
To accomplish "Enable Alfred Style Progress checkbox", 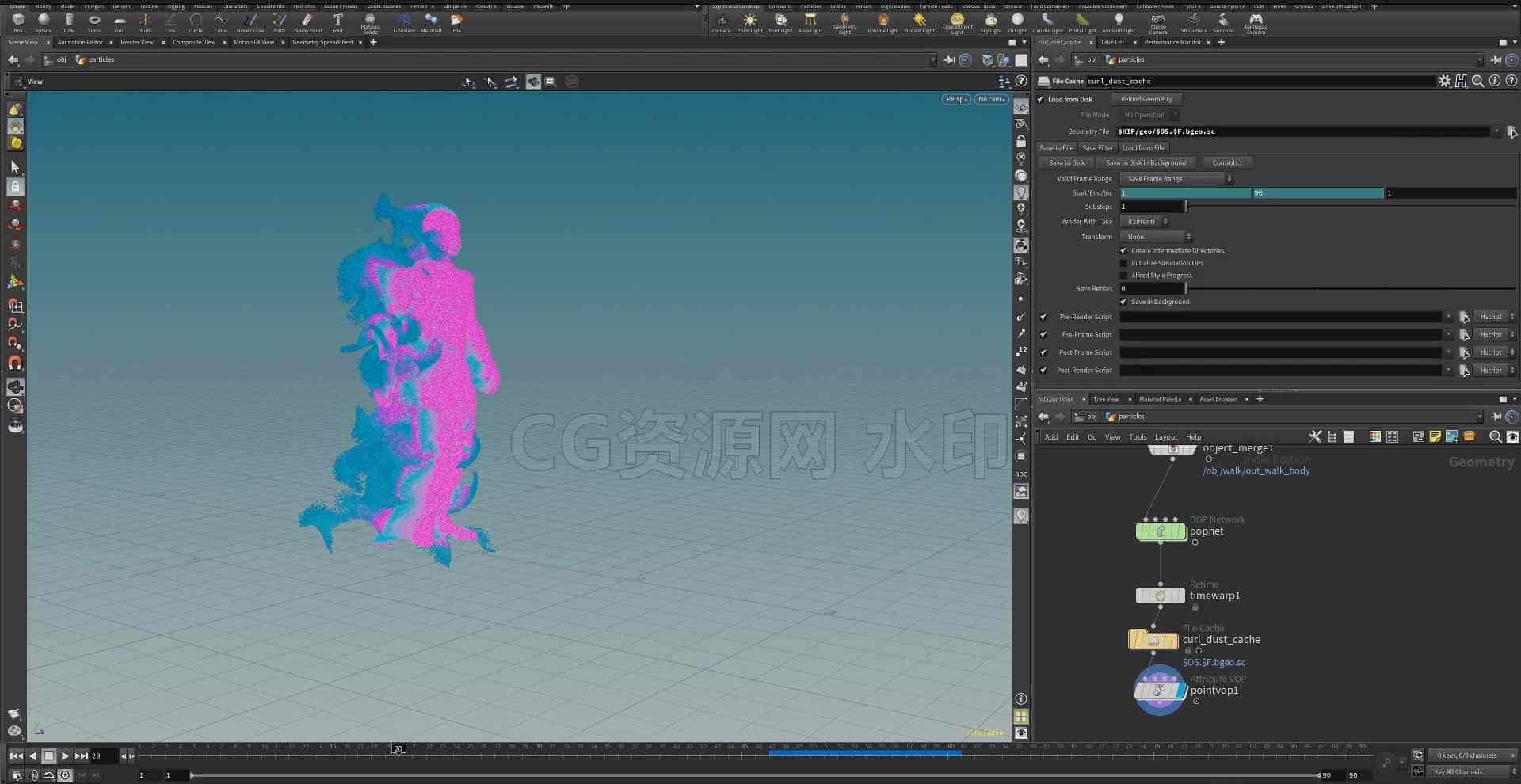I will tap(1123, 276).
